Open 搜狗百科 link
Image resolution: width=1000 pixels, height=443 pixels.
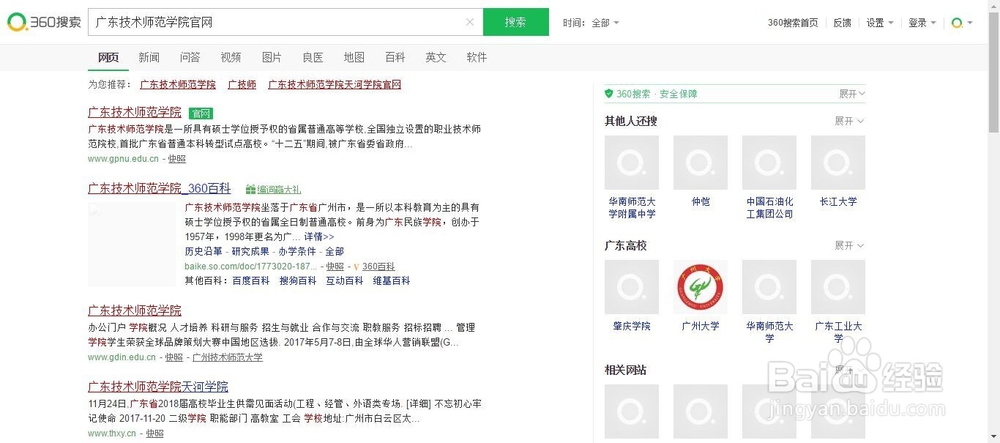pyautogui.click(x=298, y=280)
